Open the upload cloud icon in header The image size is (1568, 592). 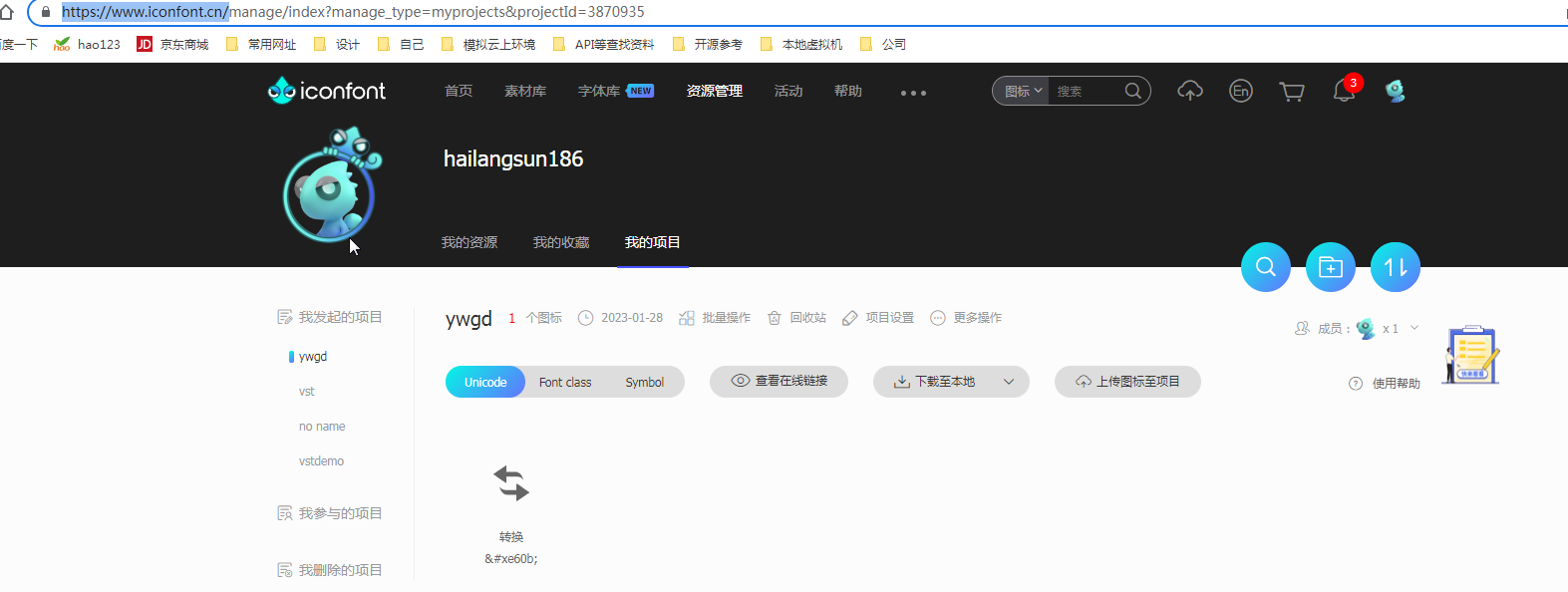[x=1190, y=91]
